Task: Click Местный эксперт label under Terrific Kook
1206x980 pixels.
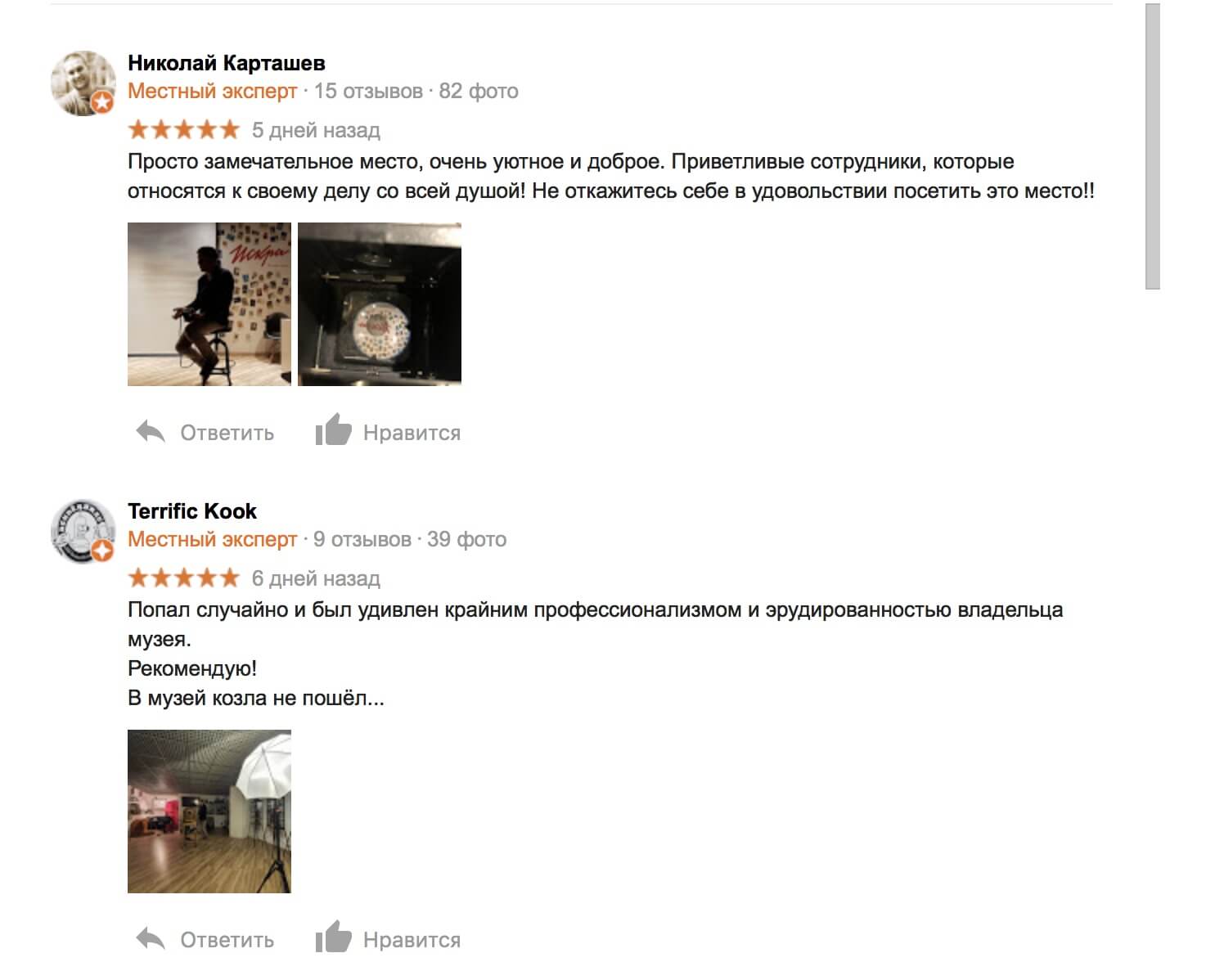Action: pos(212,539)
